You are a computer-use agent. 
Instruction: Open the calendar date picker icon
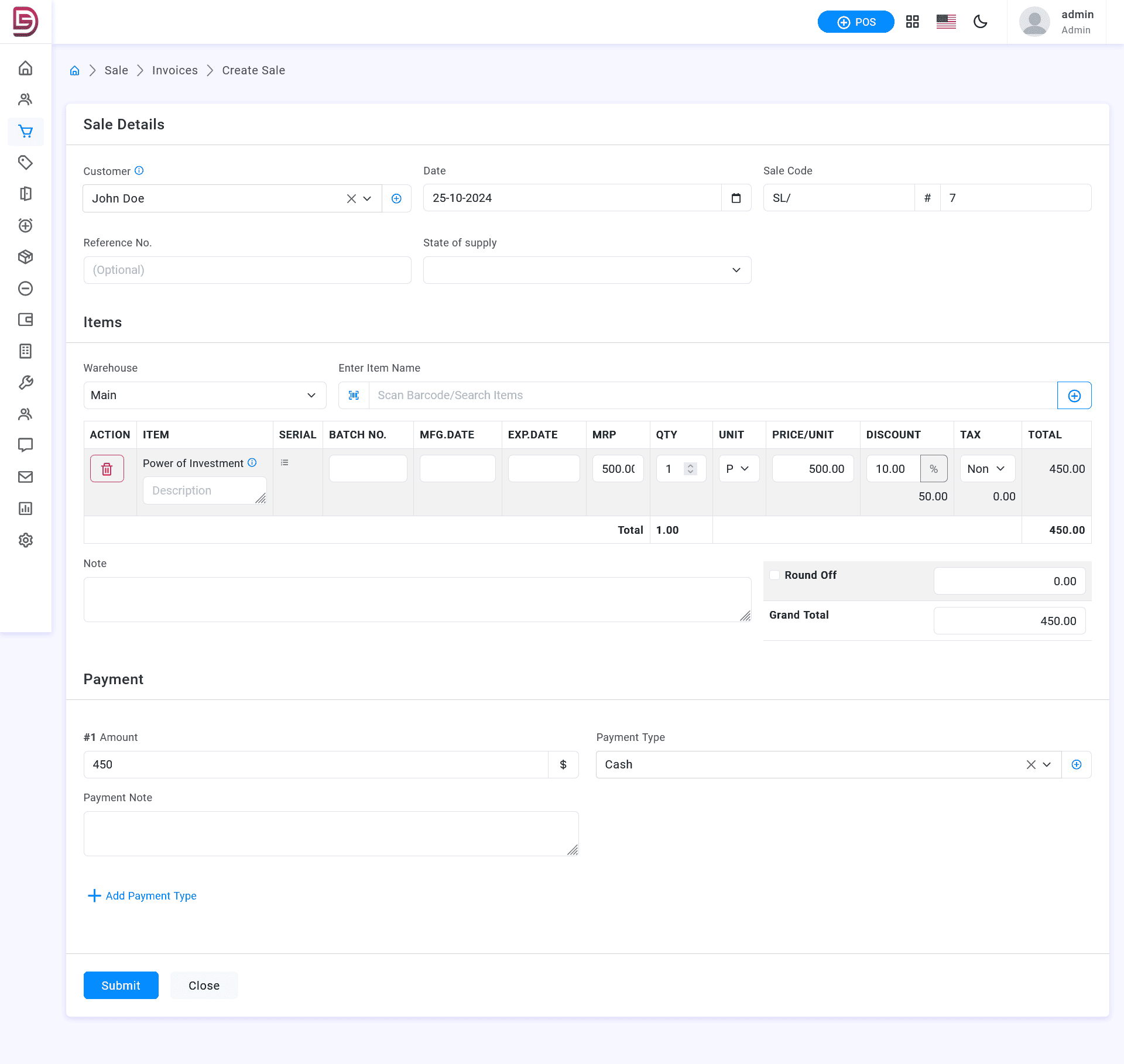coord(736,198)
